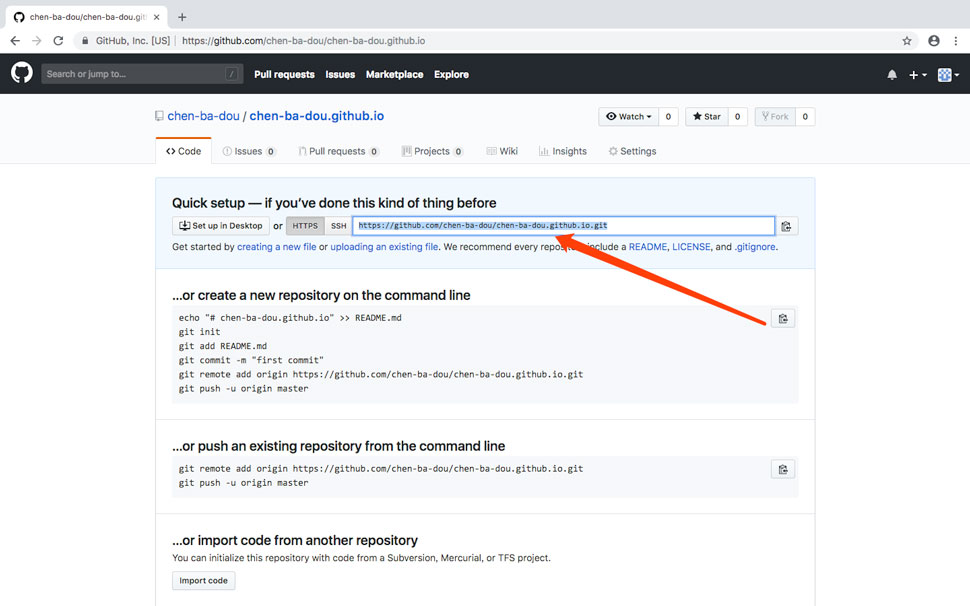Open Explore in the top navigation
Screen dimensions: 970x606
pos(451,74)
